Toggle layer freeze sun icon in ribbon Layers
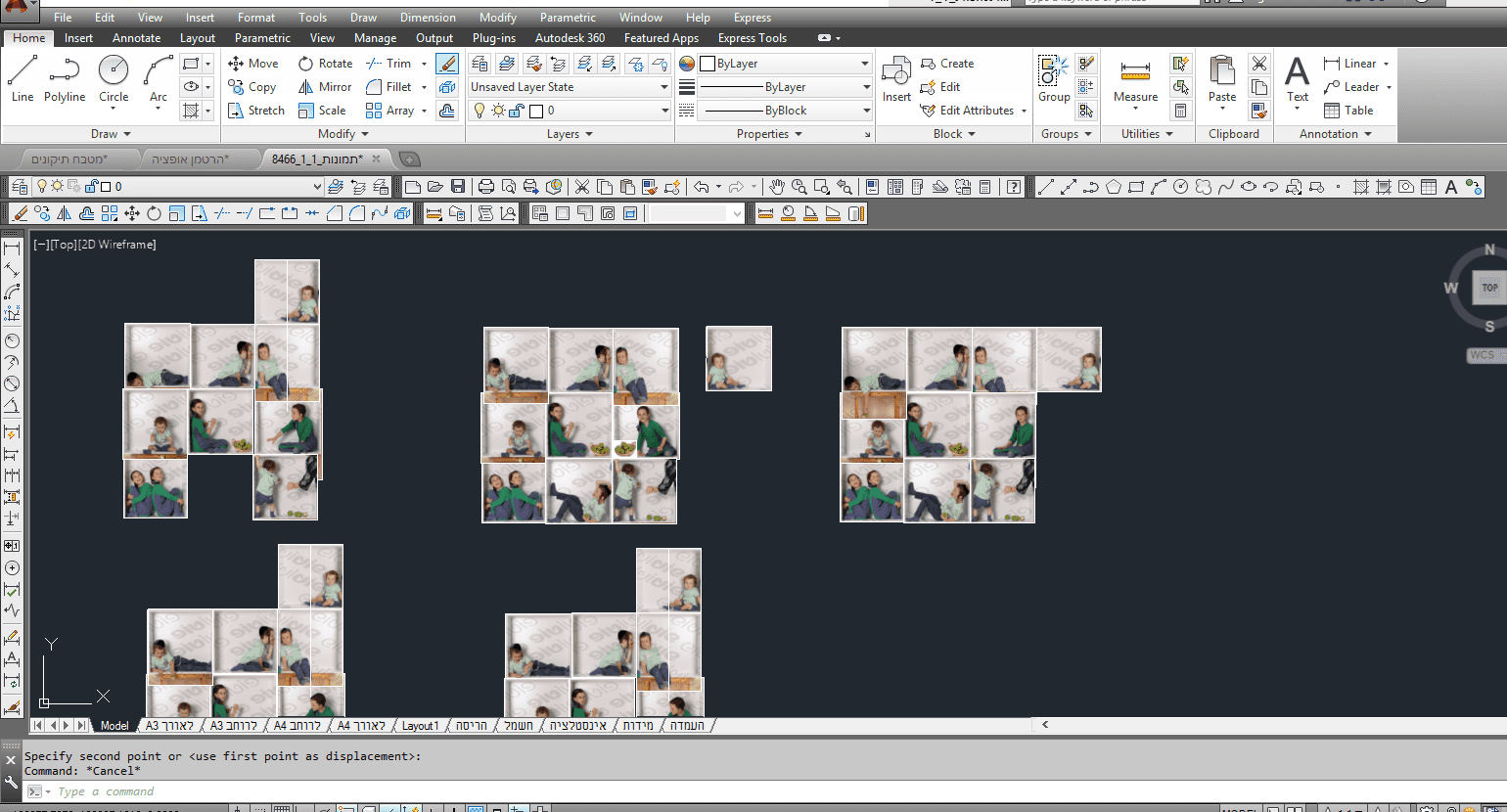Screen dimensions: 1507x812 point(498,111)
